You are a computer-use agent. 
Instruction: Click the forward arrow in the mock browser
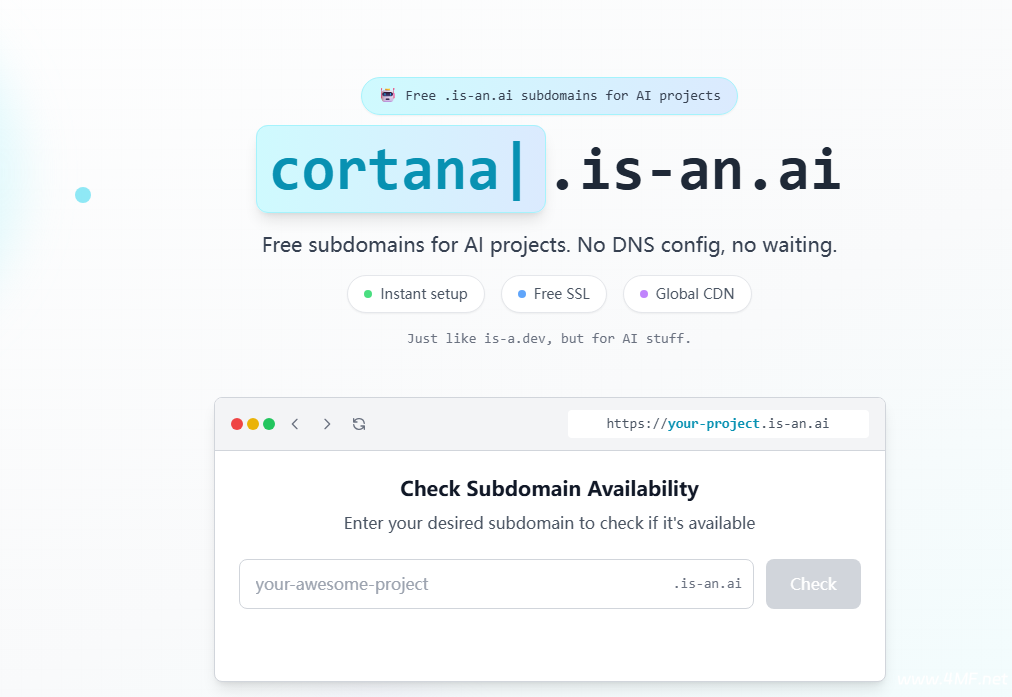pos(327,424)
